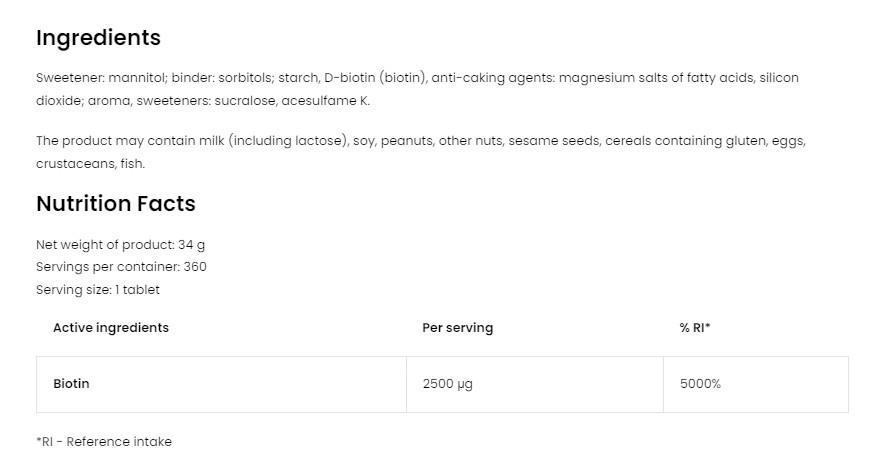Click the Active ingredients column header
The height and width of the screenshot is (472, 887).
[111, 328]
